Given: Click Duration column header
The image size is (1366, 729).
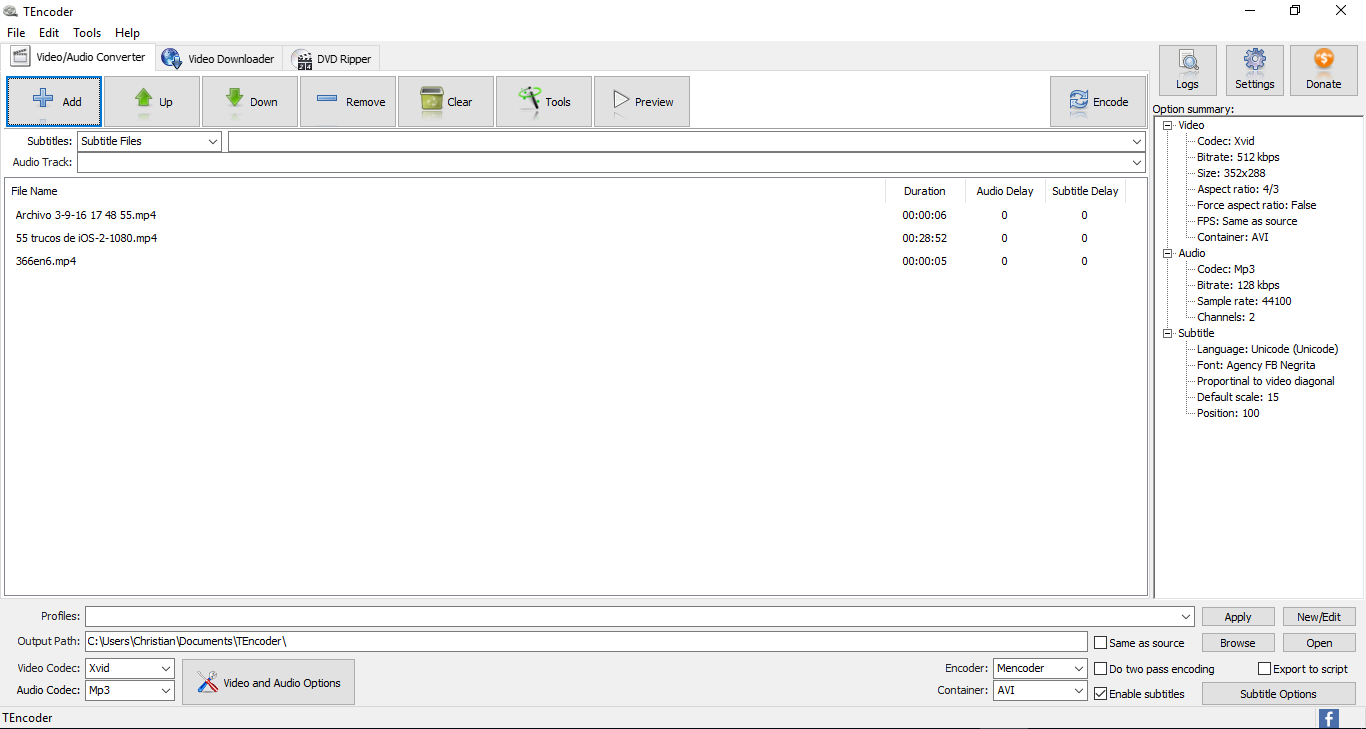Looking at the screenshot, I should click(925, 191).
